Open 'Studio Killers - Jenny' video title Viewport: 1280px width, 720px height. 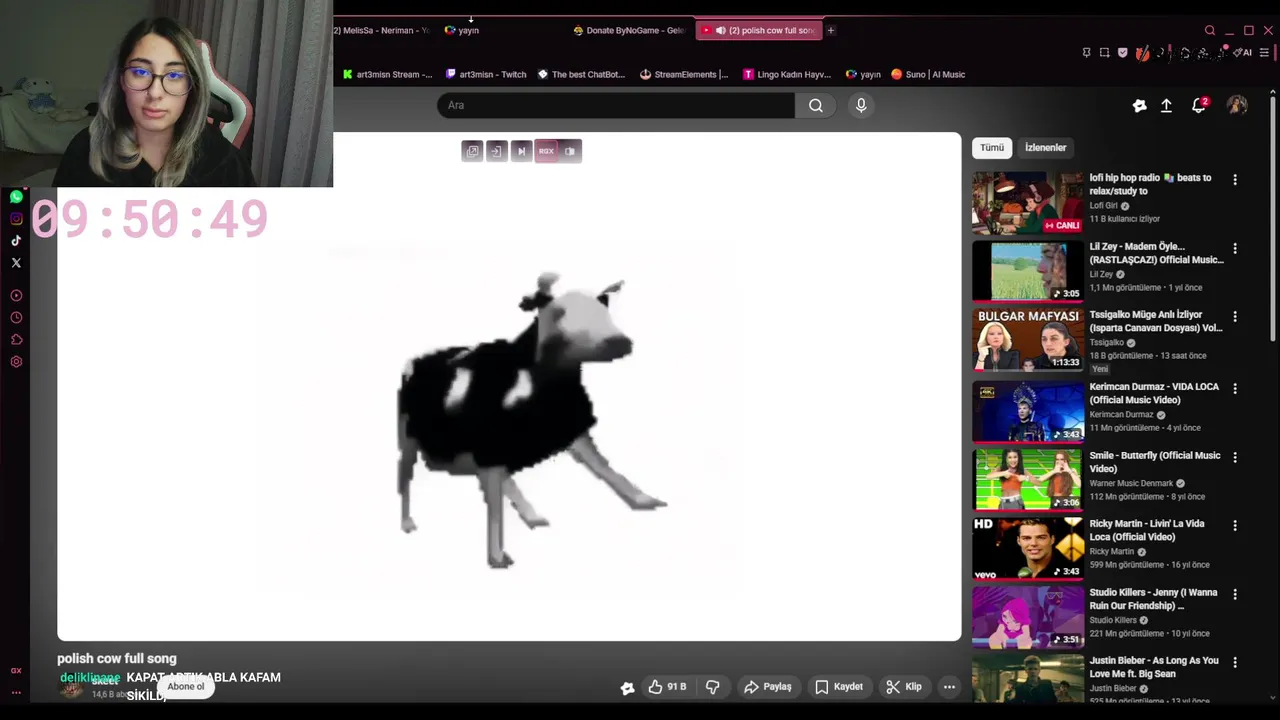coord(1153,599)
